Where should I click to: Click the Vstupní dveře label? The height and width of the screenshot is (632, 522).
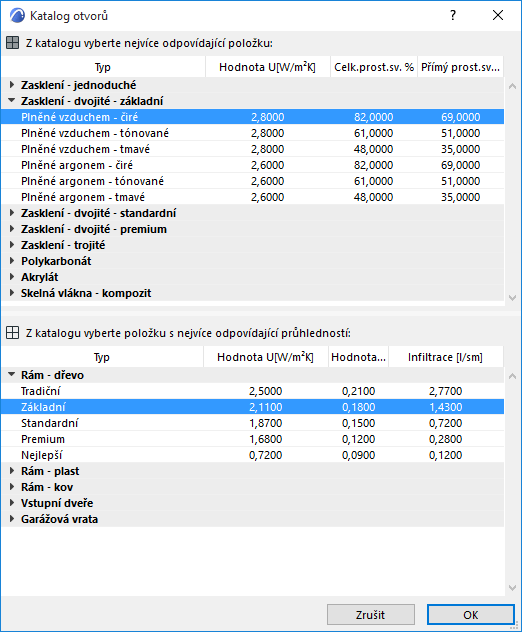(57, 503)
